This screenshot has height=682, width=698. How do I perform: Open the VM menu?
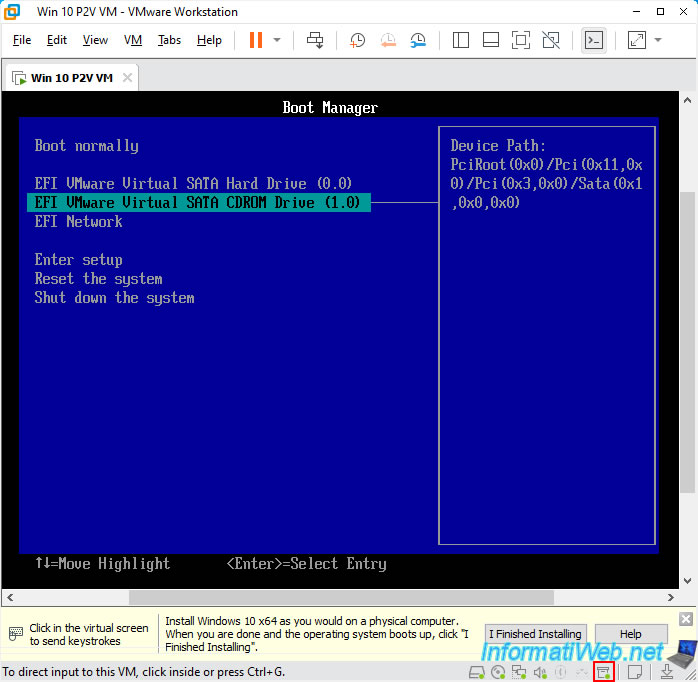(x=133, y=40)
